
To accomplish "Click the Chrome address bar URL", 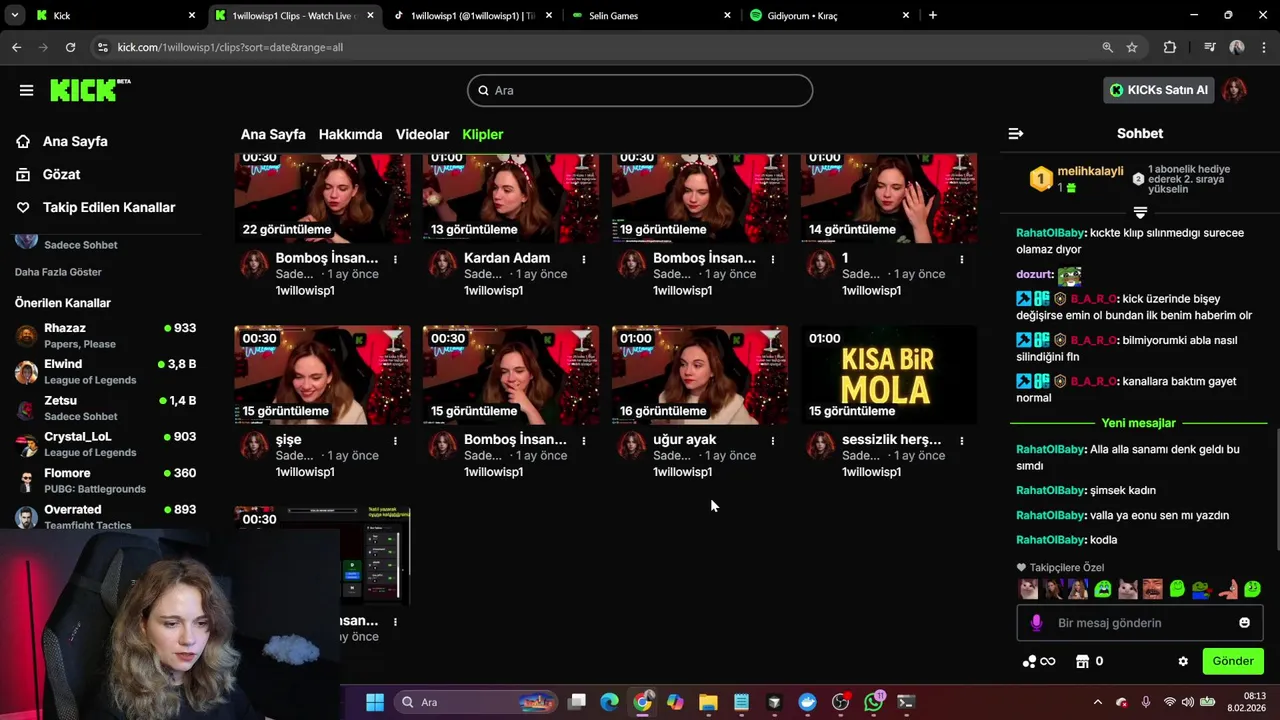I will (230, 47).
